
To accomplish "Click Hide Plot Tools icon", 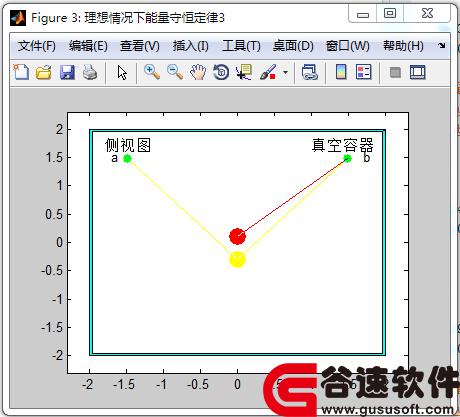I will coord(395,72).
